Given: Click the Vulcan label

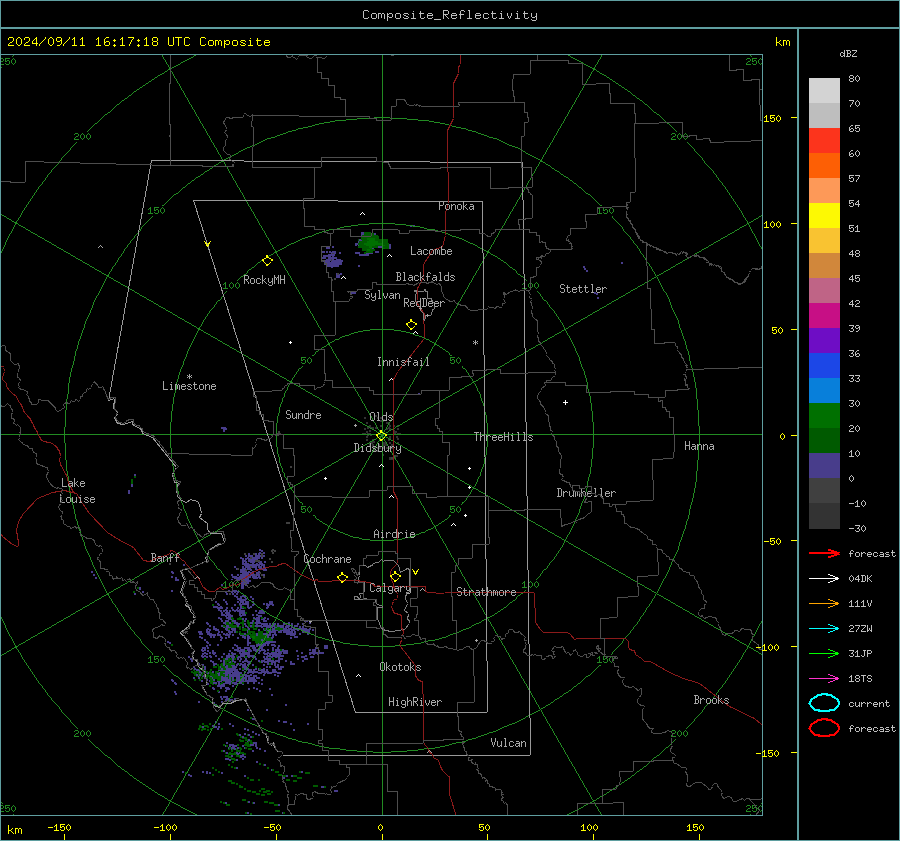Looking at the screenshot, I should [508, 743].
